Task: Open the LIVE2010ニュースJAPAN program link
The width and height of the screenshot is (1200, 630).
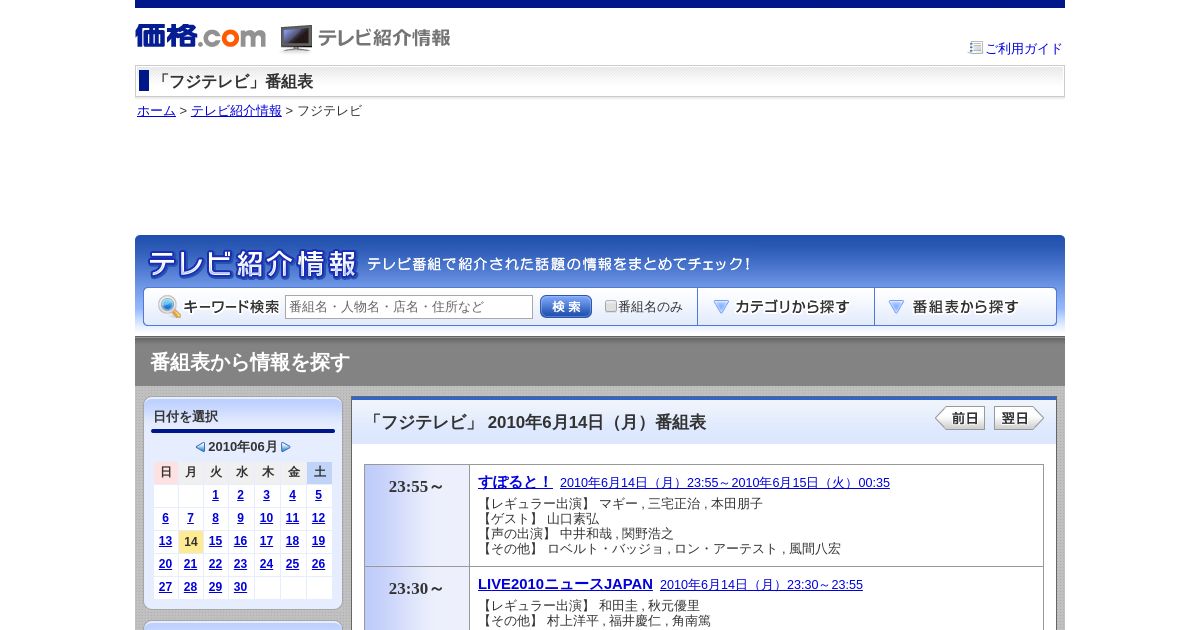Action: (x=565, y=584)
